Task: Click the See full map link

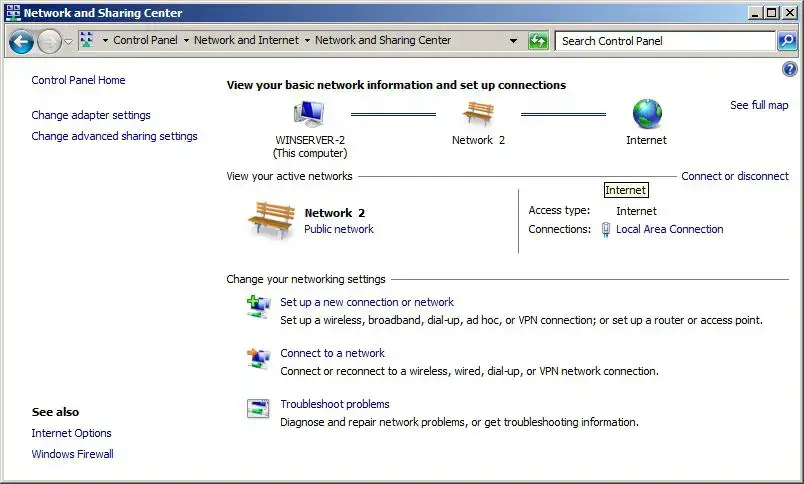Action: click(x=758, y=105)
